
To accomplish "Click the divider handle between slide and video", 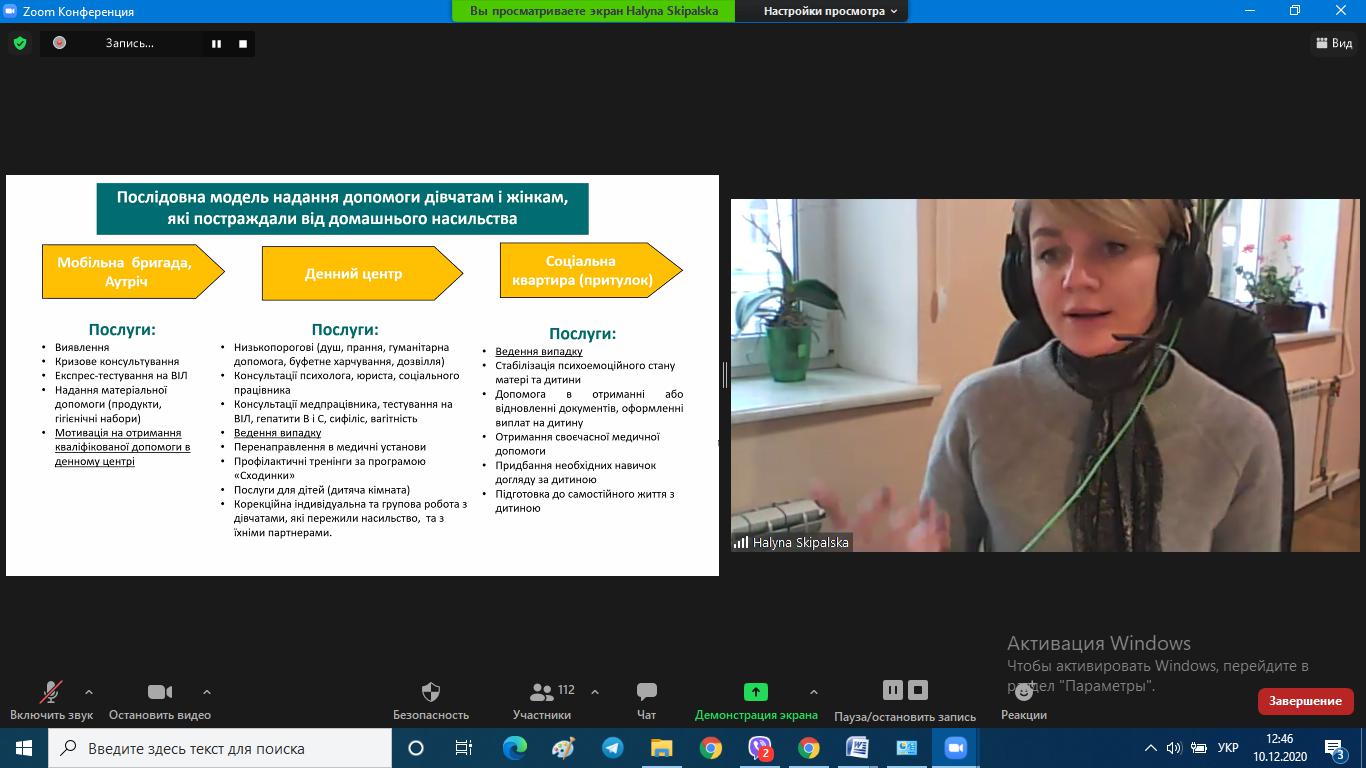I will pos(724,375).
